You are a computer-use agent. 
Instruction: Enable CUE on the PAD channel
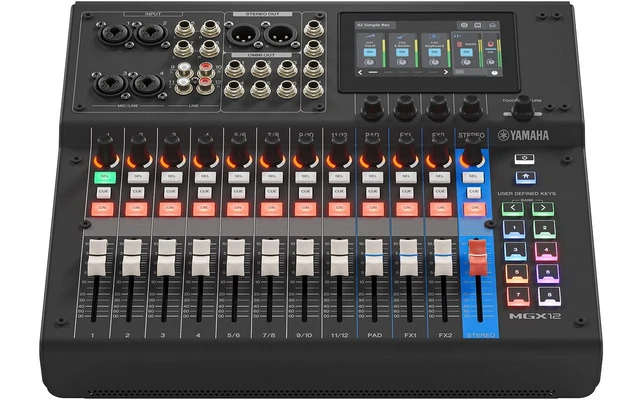coord(373,192)
